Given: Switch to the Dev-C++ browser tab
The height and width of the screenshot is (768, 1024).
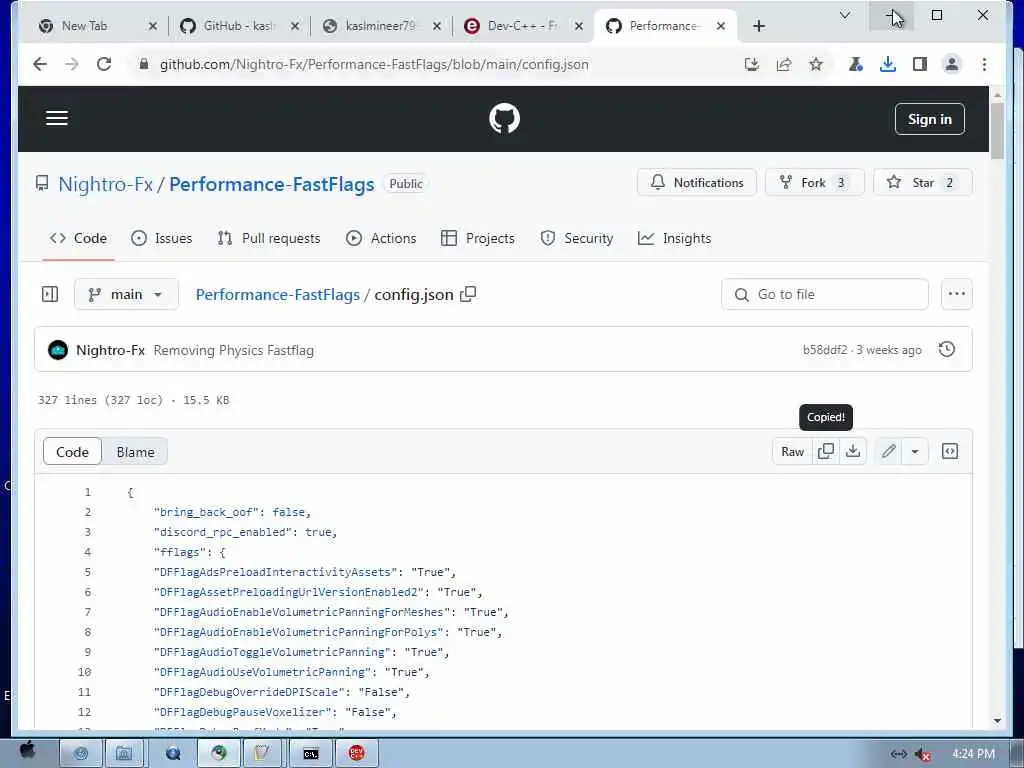Looking at the screenshot, I should 522,26.
